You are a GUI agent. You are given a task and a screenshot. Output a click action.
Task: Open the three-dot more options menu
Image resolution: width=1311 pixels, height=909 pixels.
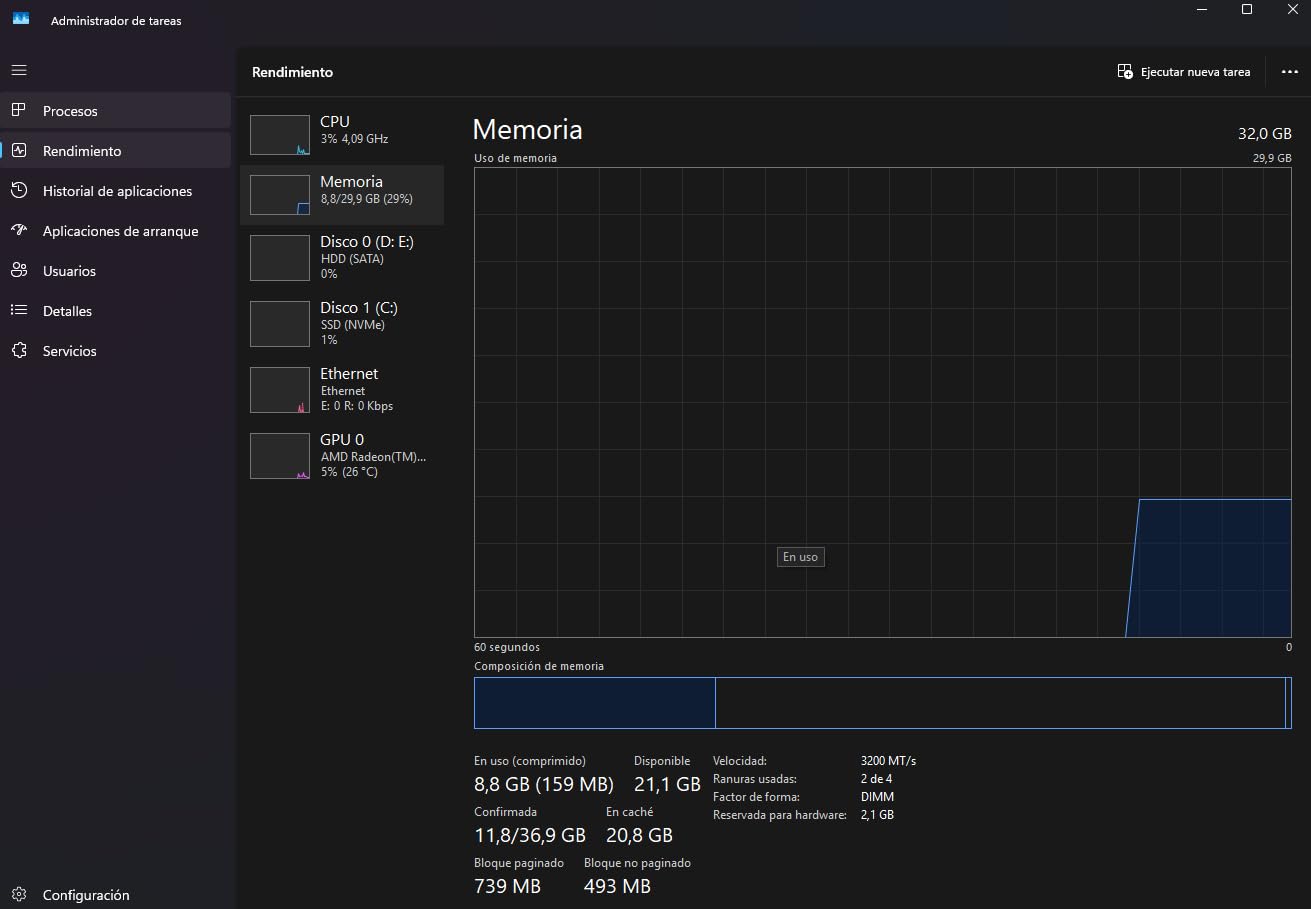click(1289, 72)
